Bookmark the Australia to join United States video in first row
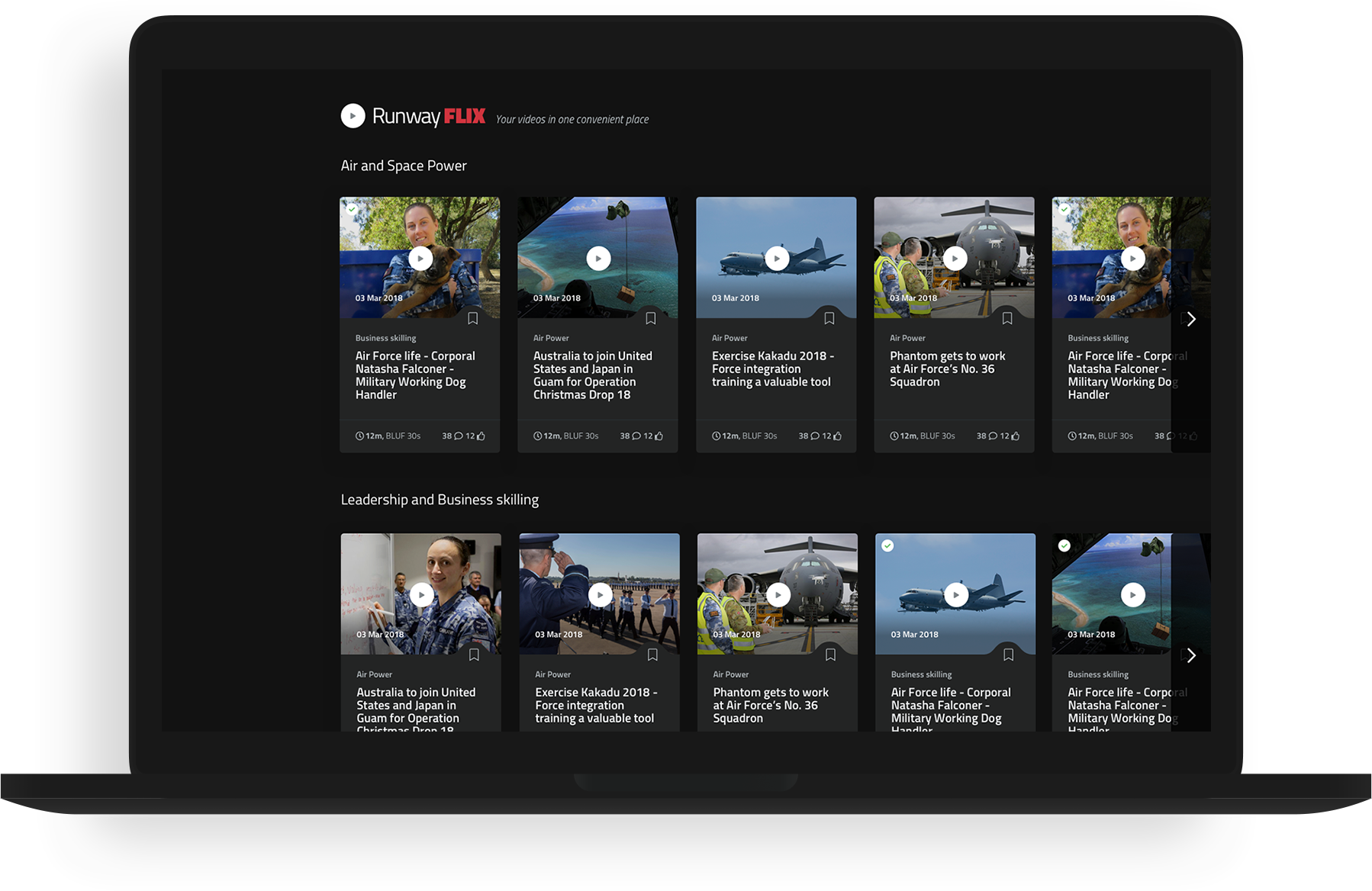This screenshot has height=891, width=1372. pos(651,319)
